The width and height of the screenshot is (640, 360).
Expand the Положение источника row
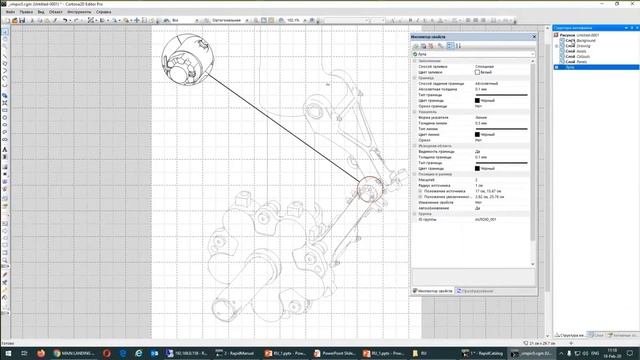tap(420, 191)
